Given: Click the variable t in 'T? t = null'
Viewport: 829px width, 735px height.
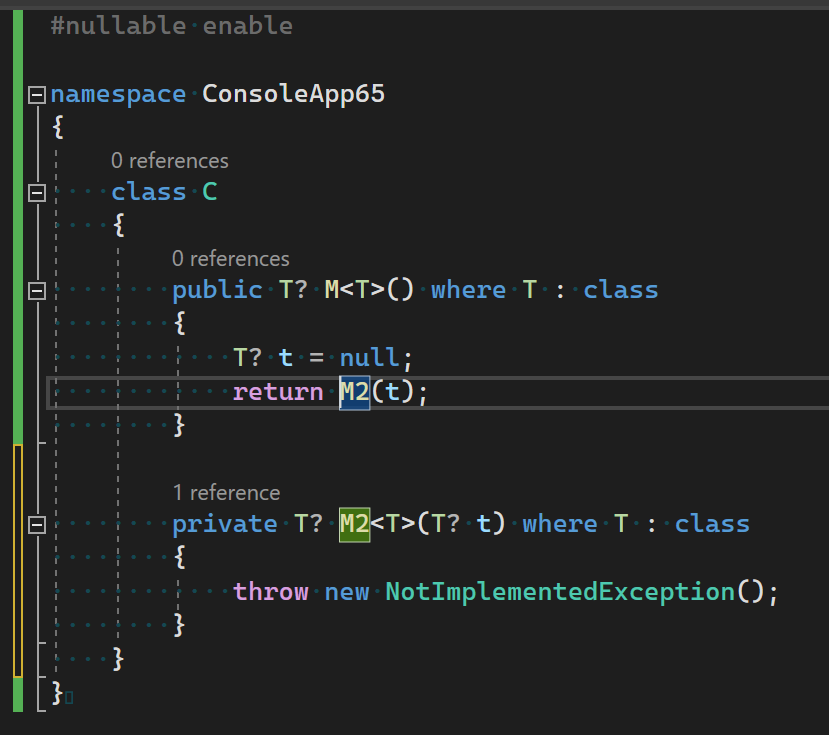Looking at the screenshot, I should click(x=285, y=358).
